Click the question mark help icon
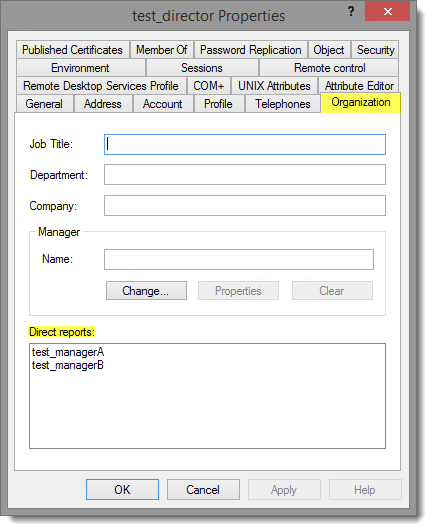 (351, 11)
